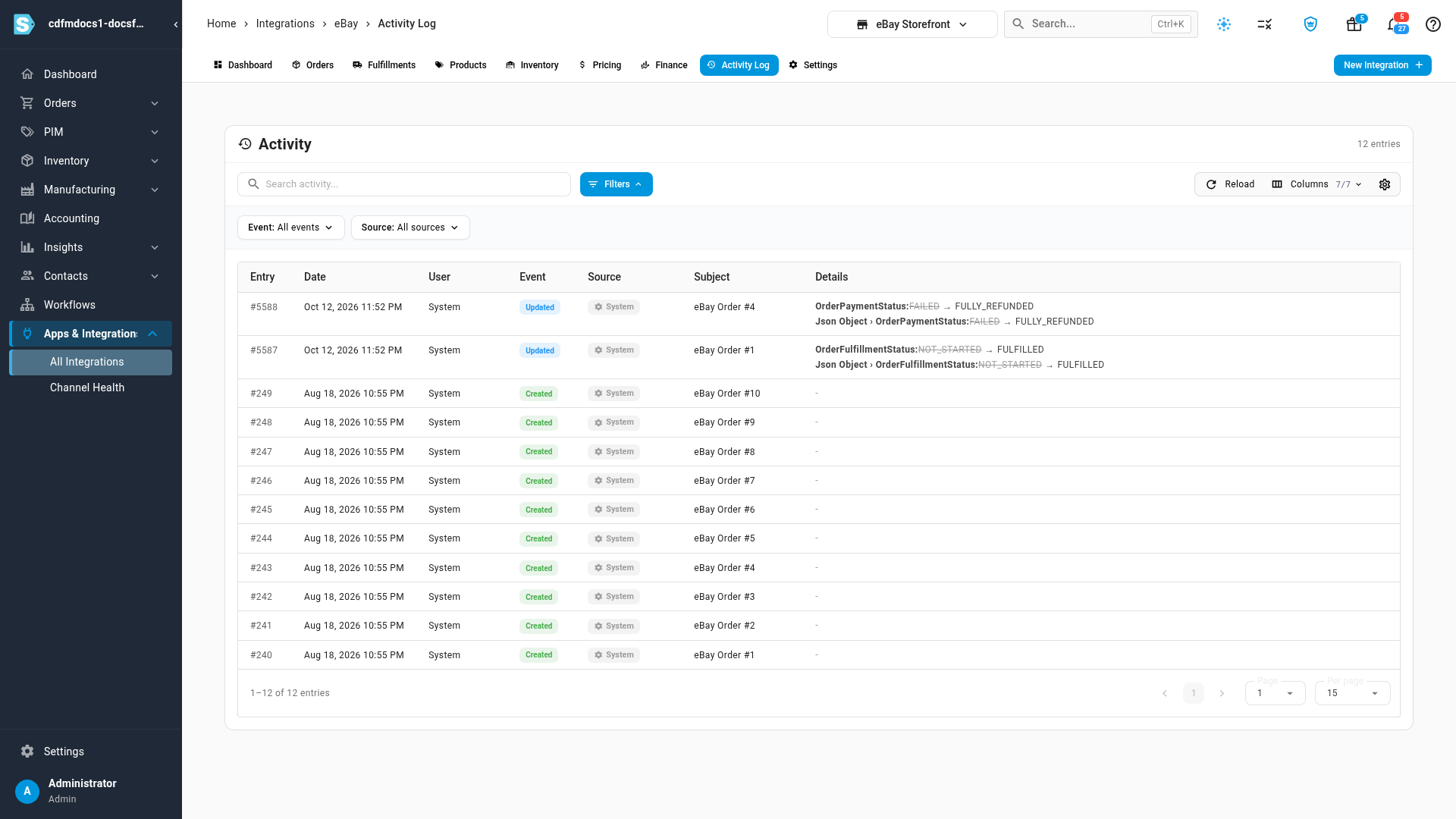Open table settings gear icon
The height and width of the screenshot is (819, 1456).
[1385, 184]
